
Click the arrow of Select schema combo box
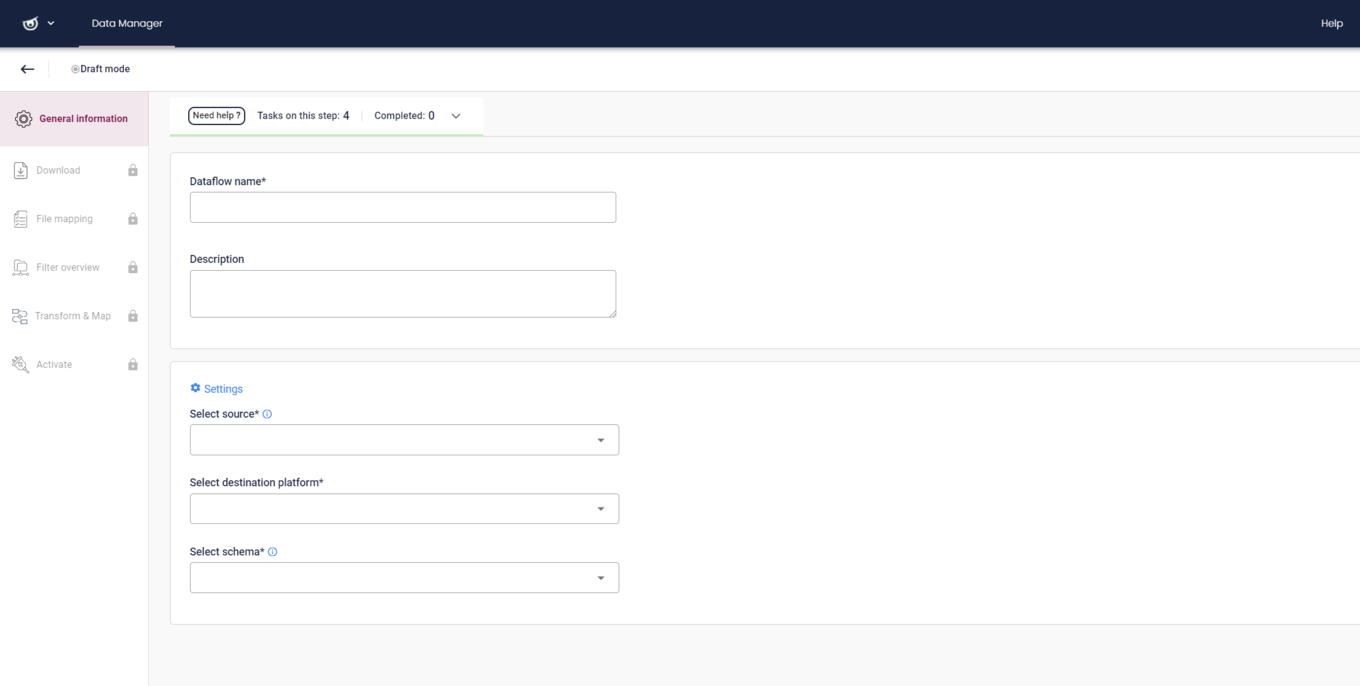point(601,578)
